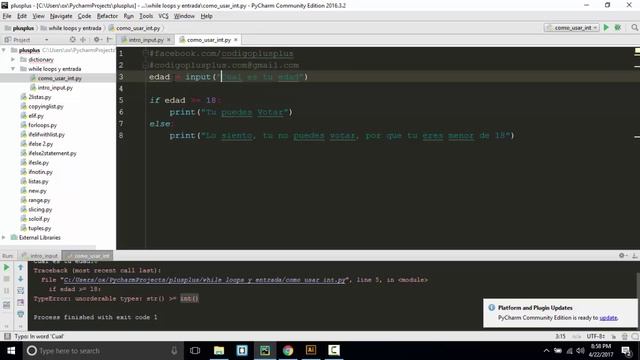The height and width of the screenshot is (360, 640).
Task: Open Adobe Illustrator from the taskbar
Action: tap(311, 350)
